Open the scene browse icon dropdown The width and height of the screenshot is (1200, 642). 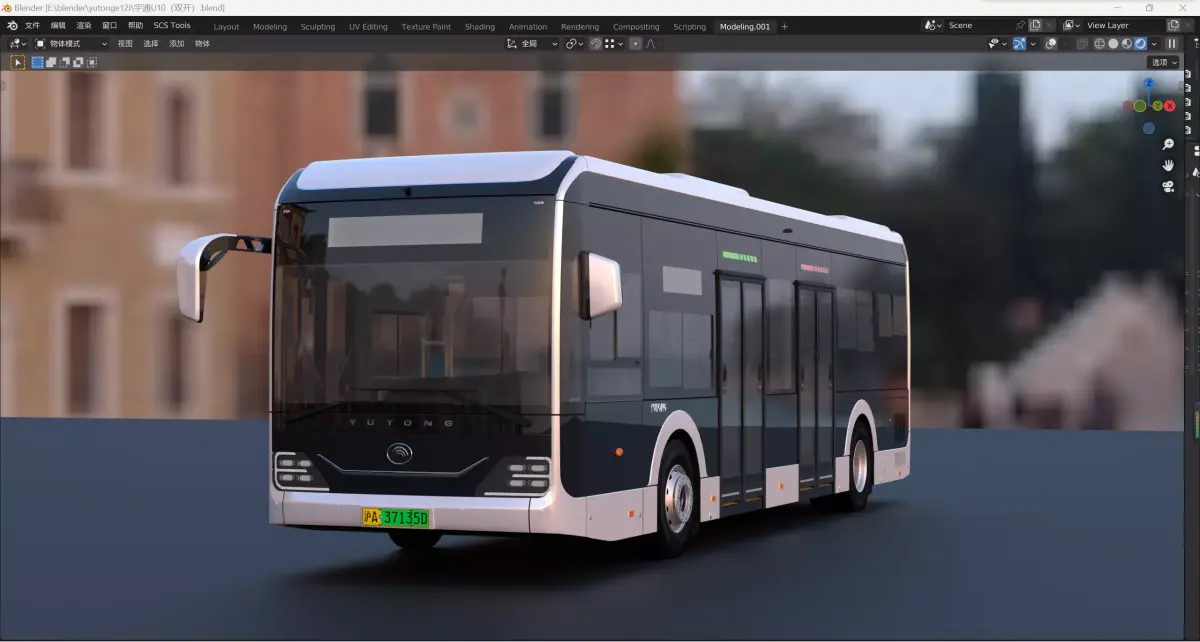pos(933,26)
